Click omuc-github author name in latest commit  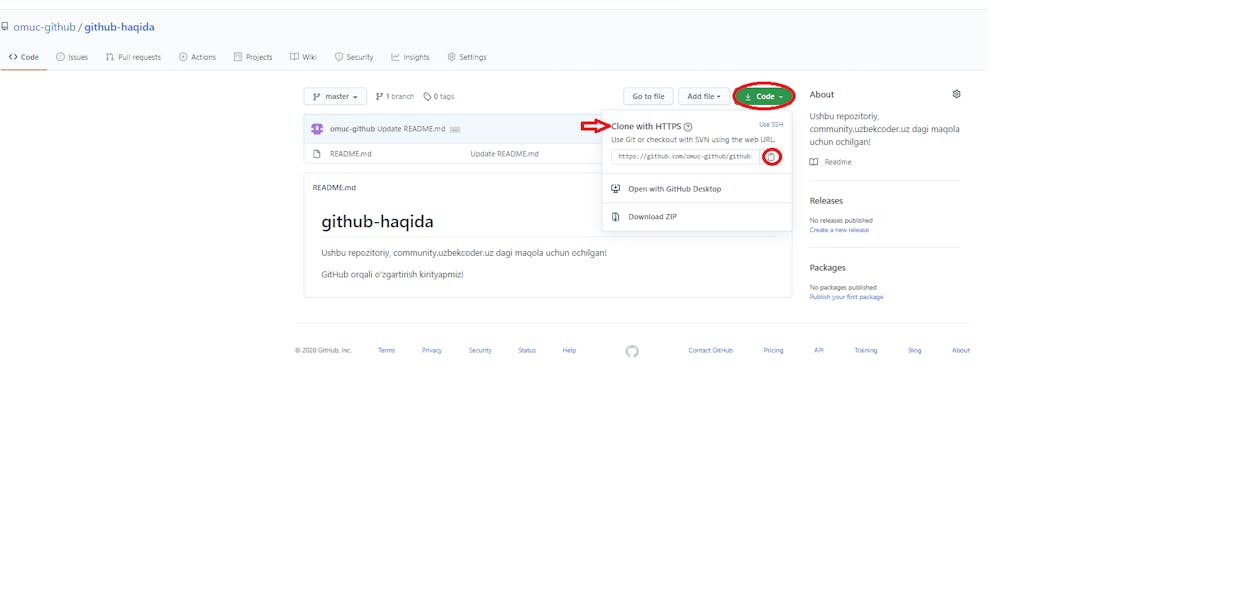(352, 129)
